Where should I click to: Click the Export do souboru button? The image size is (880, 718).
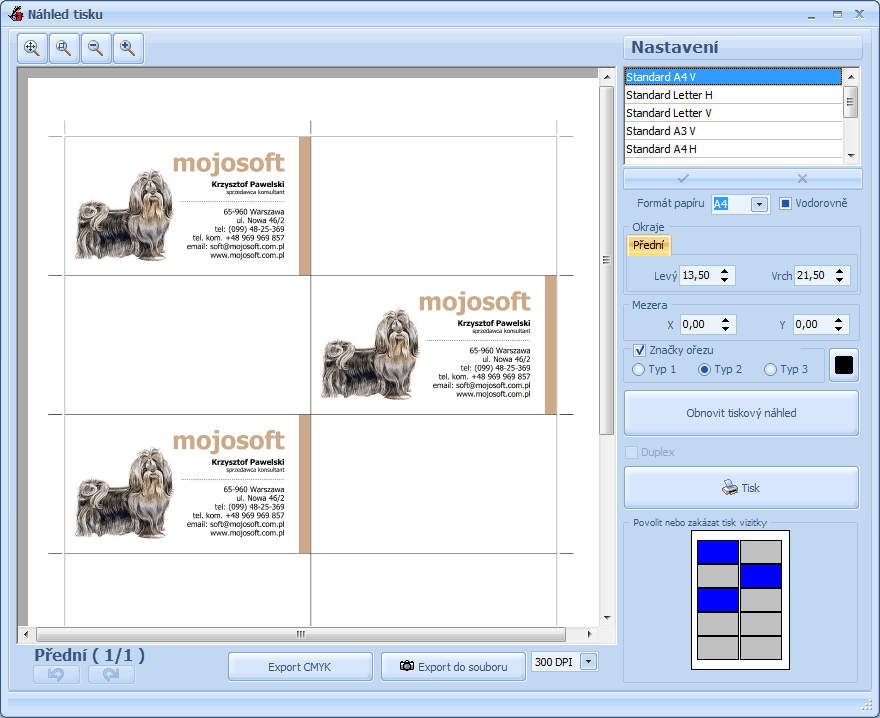453,667
